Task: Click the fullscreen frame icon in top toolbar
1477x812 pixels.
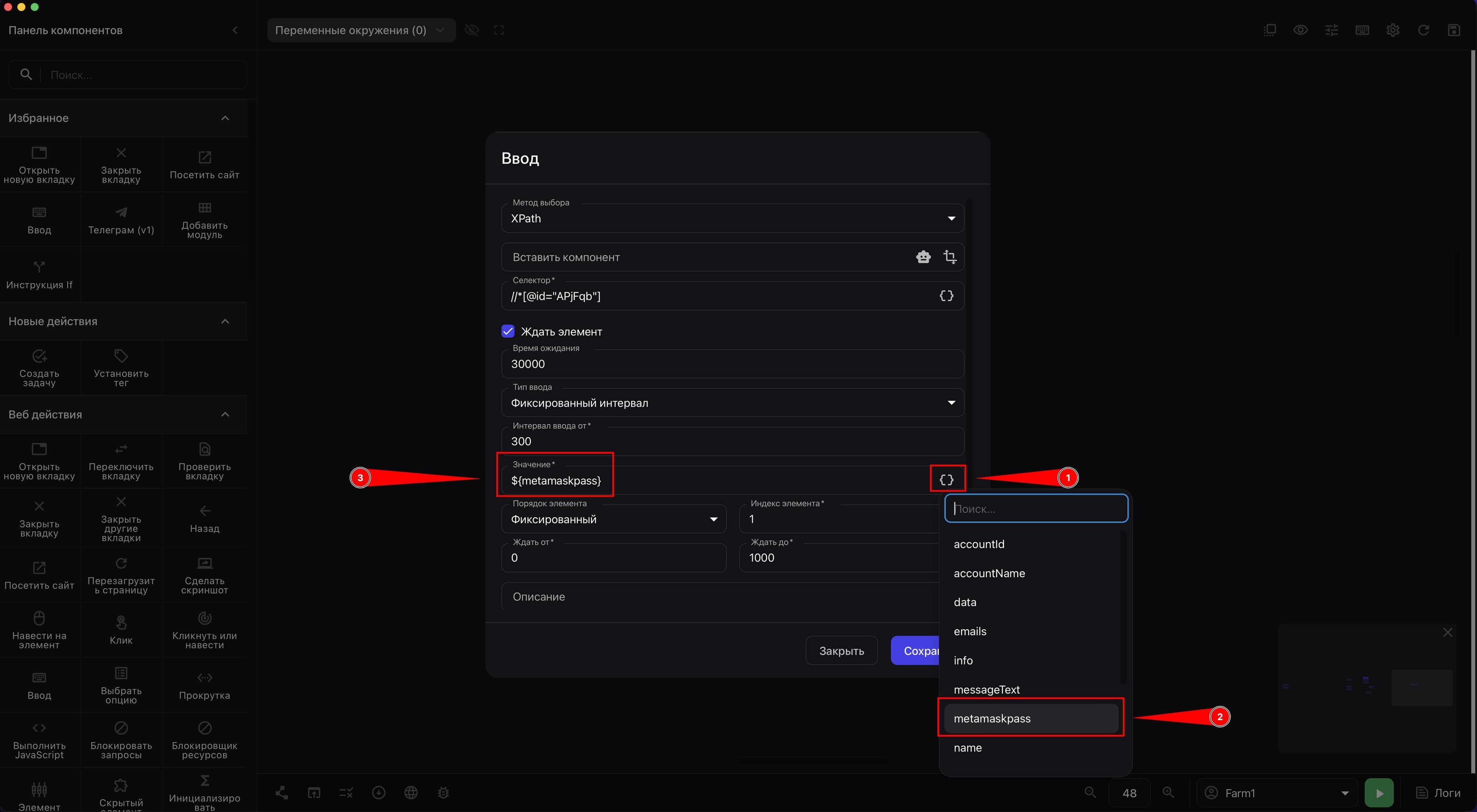Action: (499, 30)
